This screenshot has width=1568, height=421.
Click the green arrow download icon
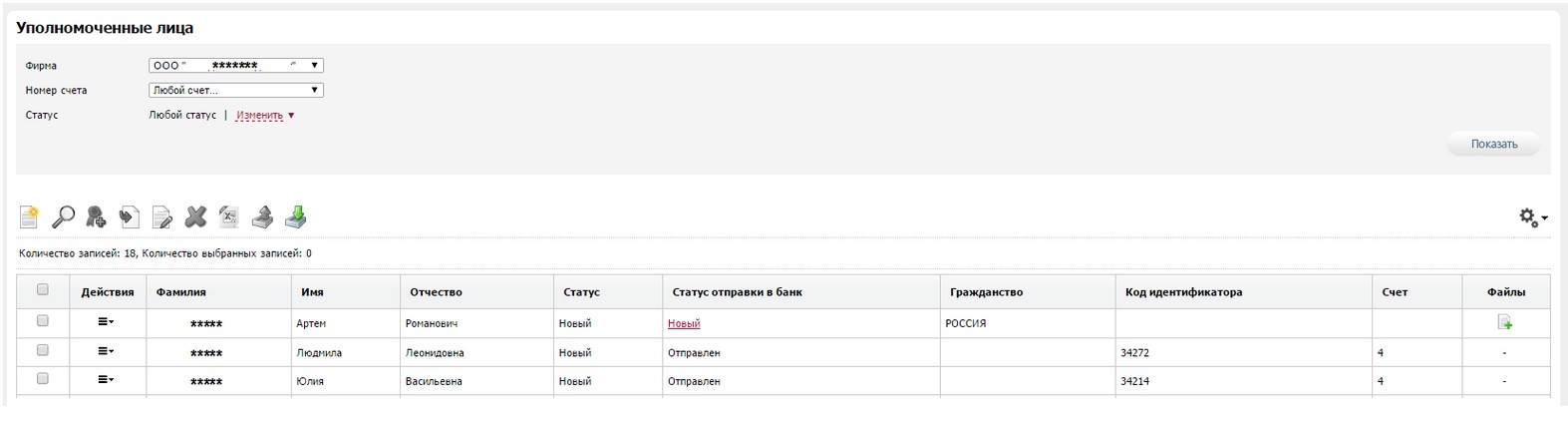296,216
